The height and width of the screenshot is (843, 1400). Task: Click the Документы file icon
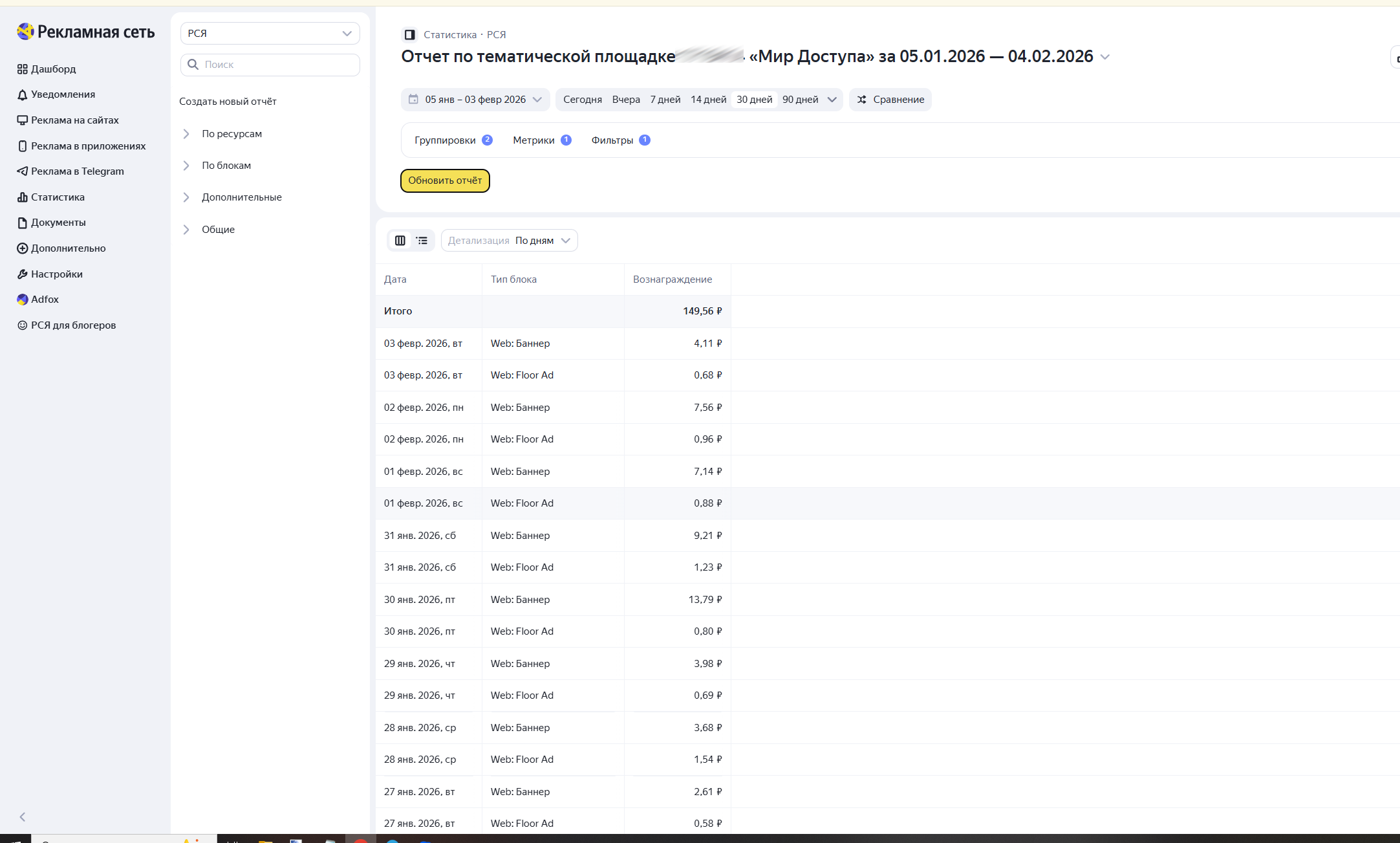point(23,223)
